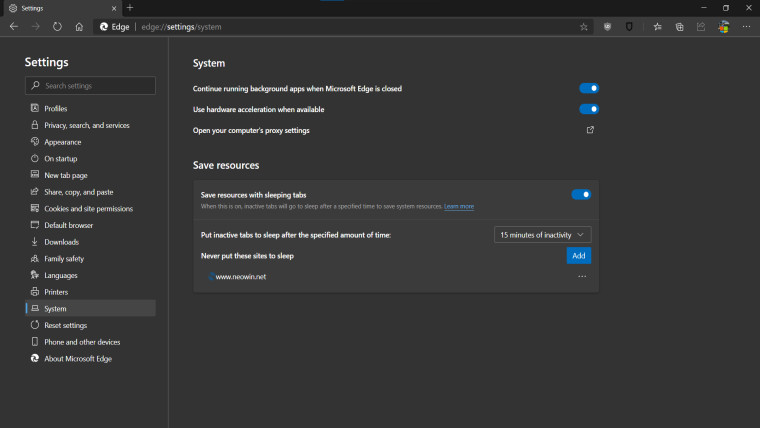Click the Bitwarden shield extension icon

[629, 27]
